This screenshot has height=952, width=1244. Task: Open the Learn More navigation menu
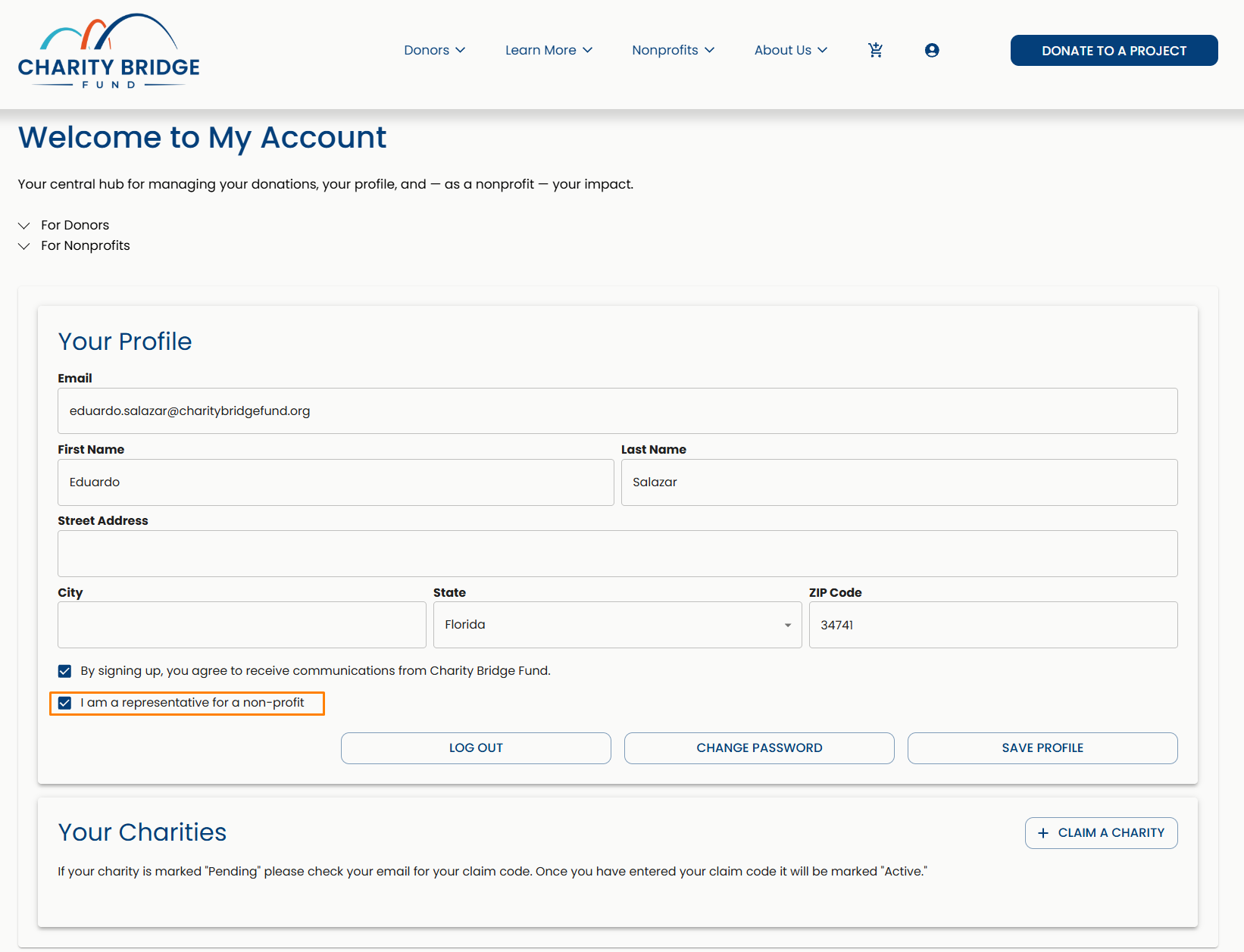tap(549, 50)
